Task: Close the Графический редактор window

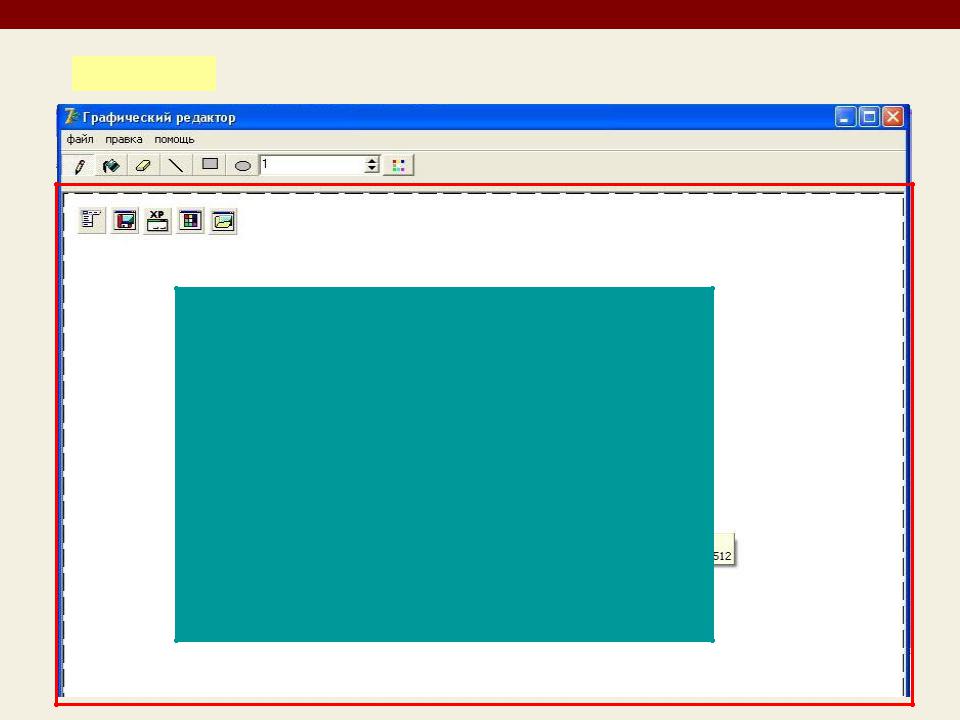Action: [893, 116]
